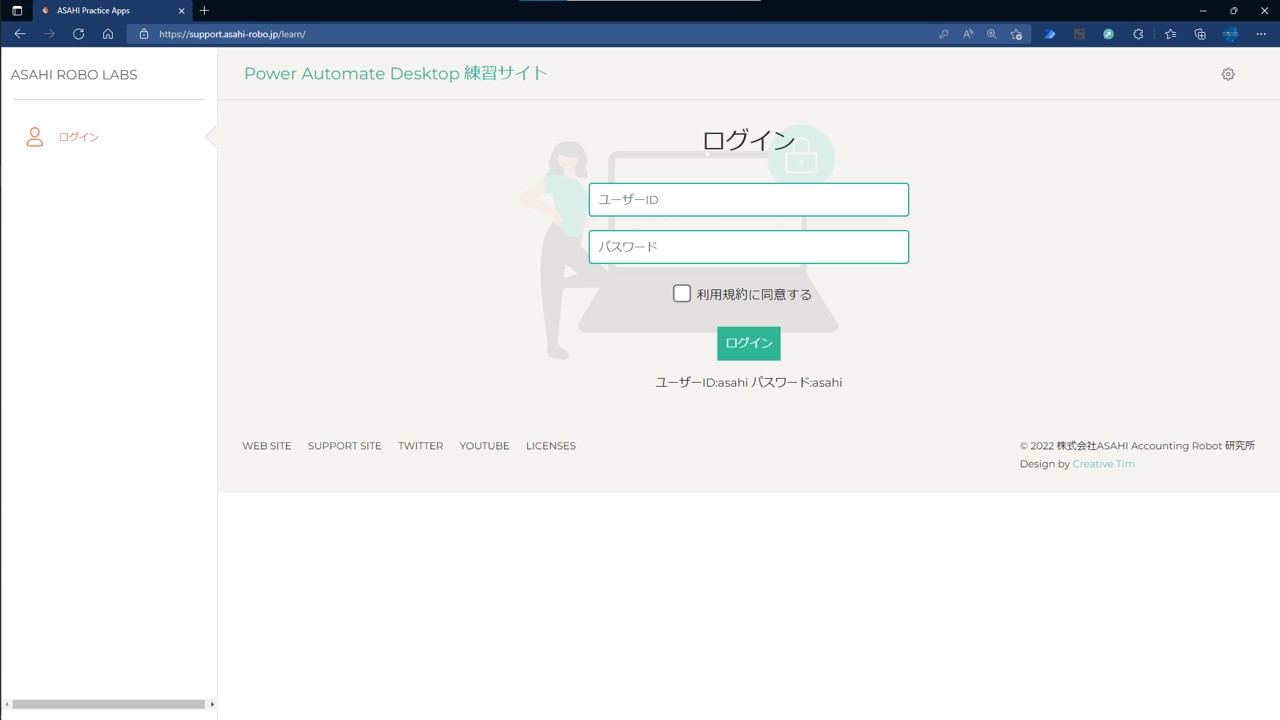The height and width of the screenshot is (720, 1280).
Task: Select ログイン in the left sidebar
Action: 78,137
